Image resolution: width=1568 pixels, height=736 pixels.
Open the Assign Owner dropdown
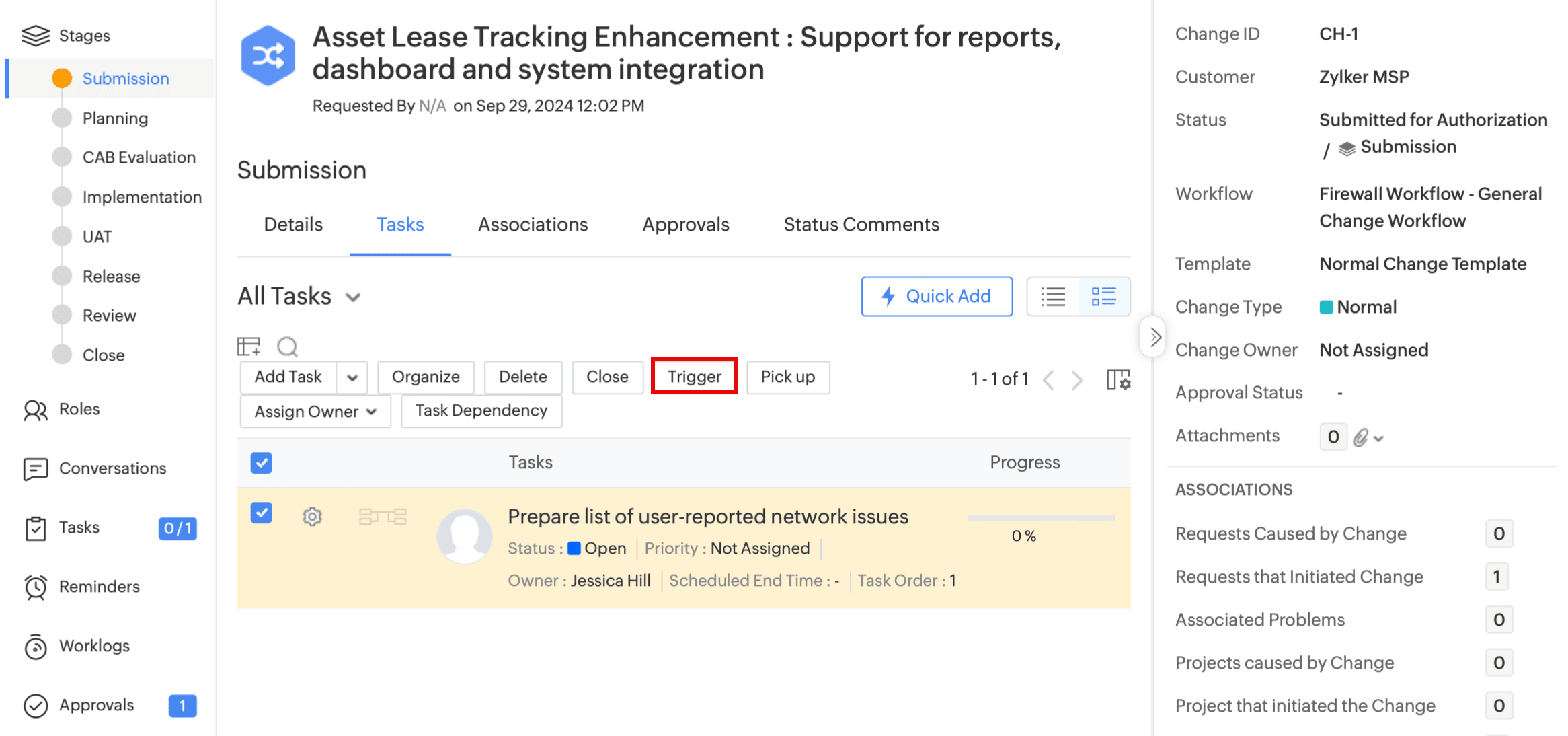(315, 412)
